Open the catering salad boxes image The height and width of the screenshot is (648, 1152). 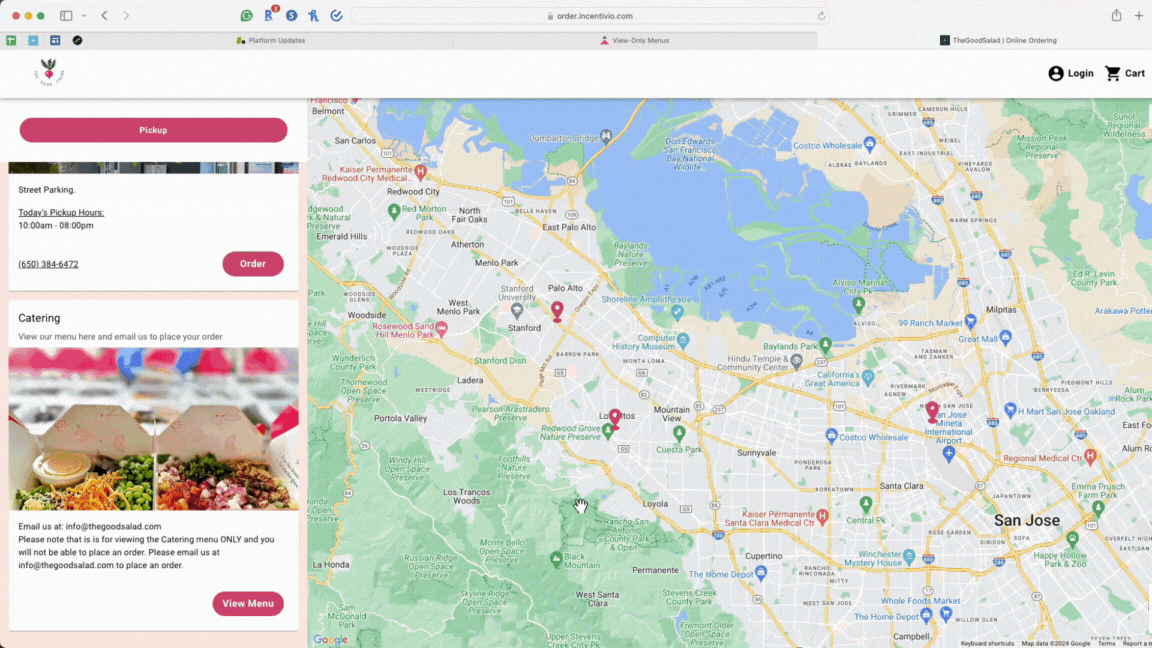pyautogui.click(x=154, y=429)
